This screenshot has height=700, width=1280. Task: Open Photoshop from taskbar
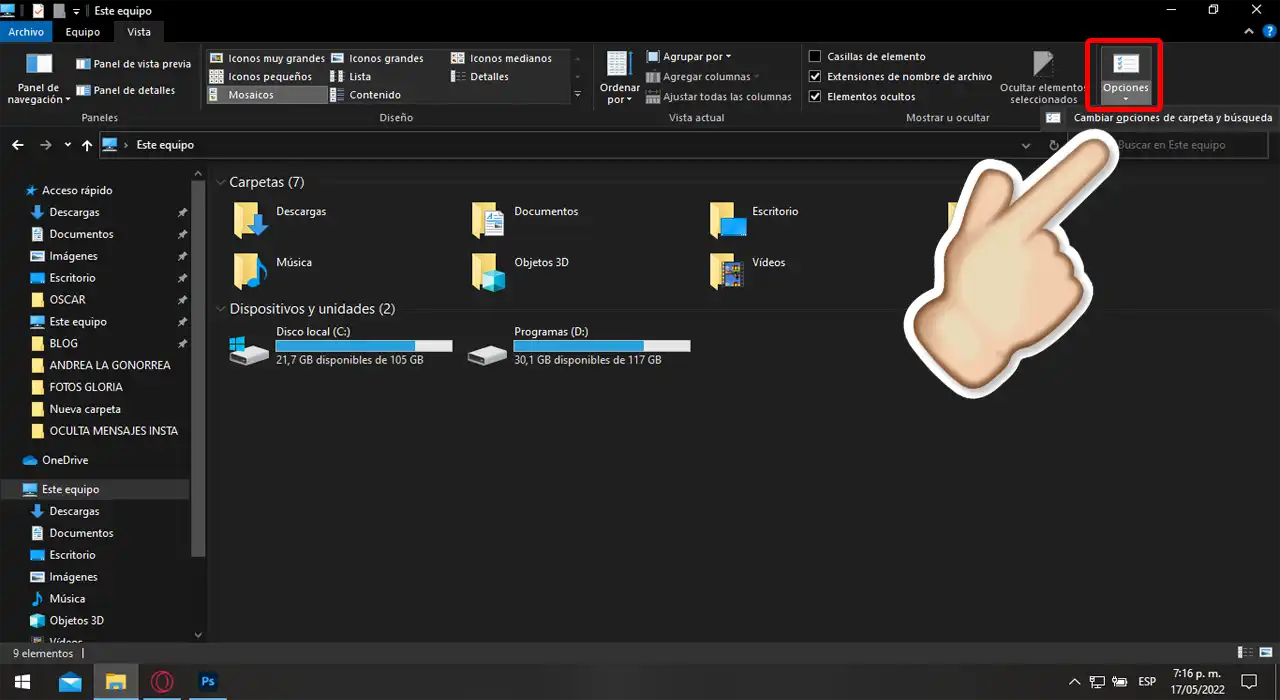click(x=208, y=682)
